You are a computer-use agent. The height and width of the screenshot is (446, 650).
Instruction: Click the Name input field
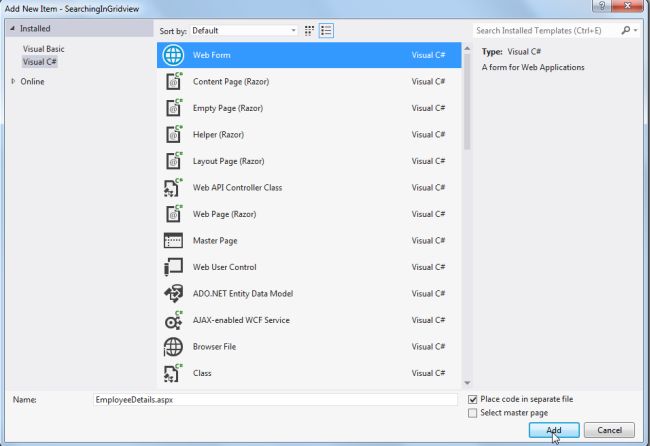275,400
